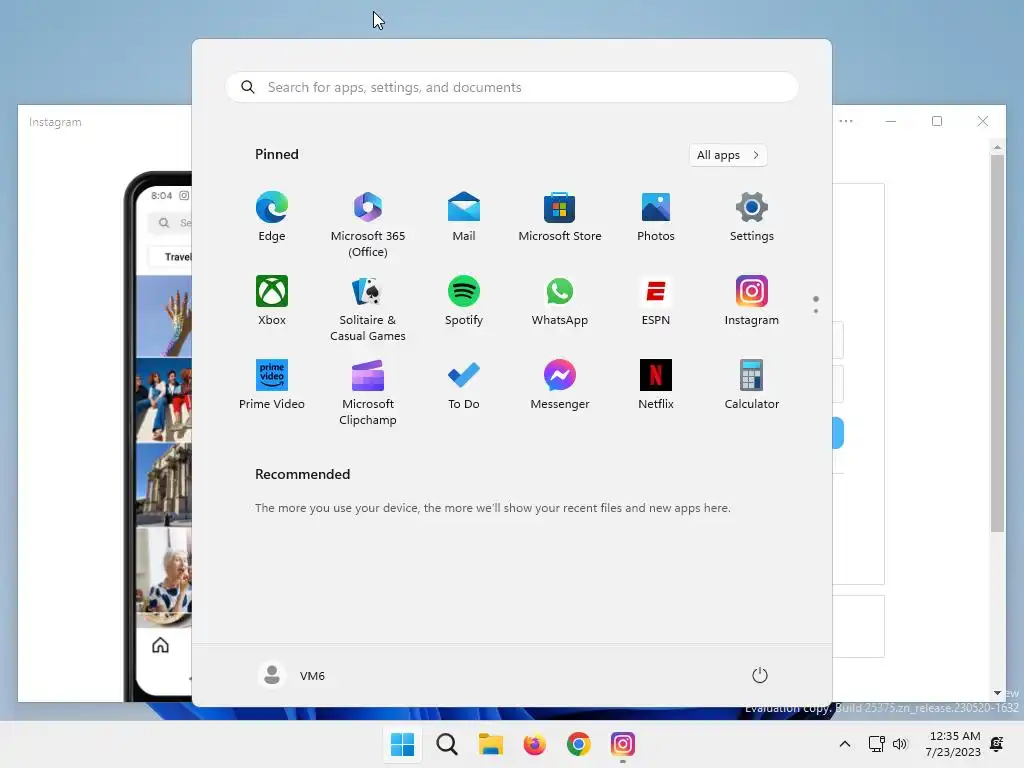Open the To Do app
The image size is (1024, 768).
pyautogui.click(x=464, y=385)
